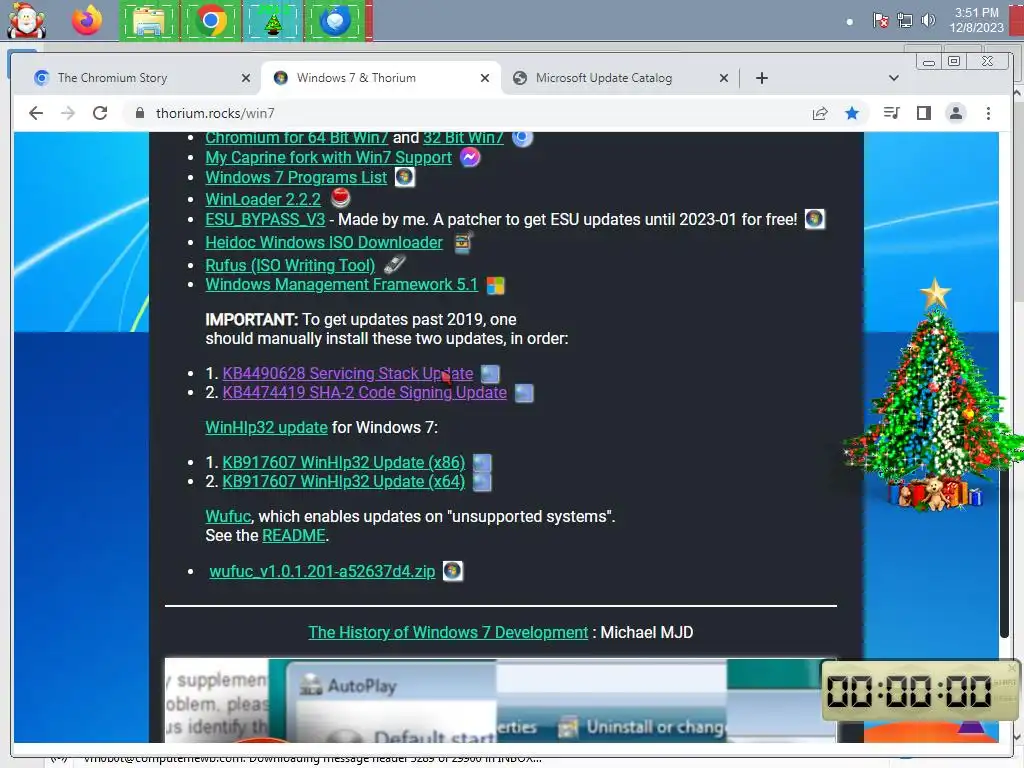
Task: Open KB917607 WinHlp32 Update (x86) link
Action: pos(344,462)
